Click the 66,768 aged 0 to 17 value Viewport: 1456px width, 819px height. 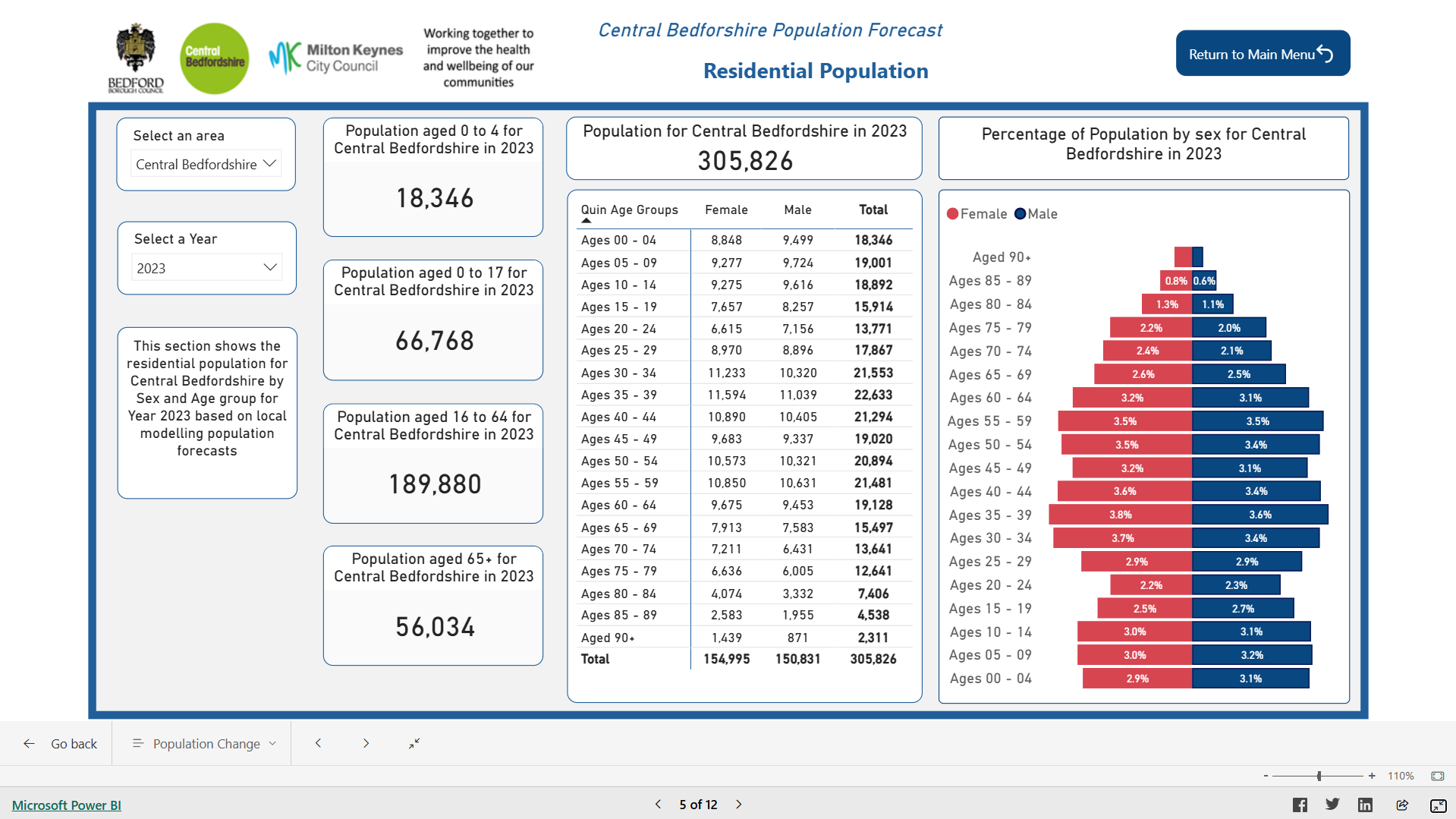pos(435,341)
